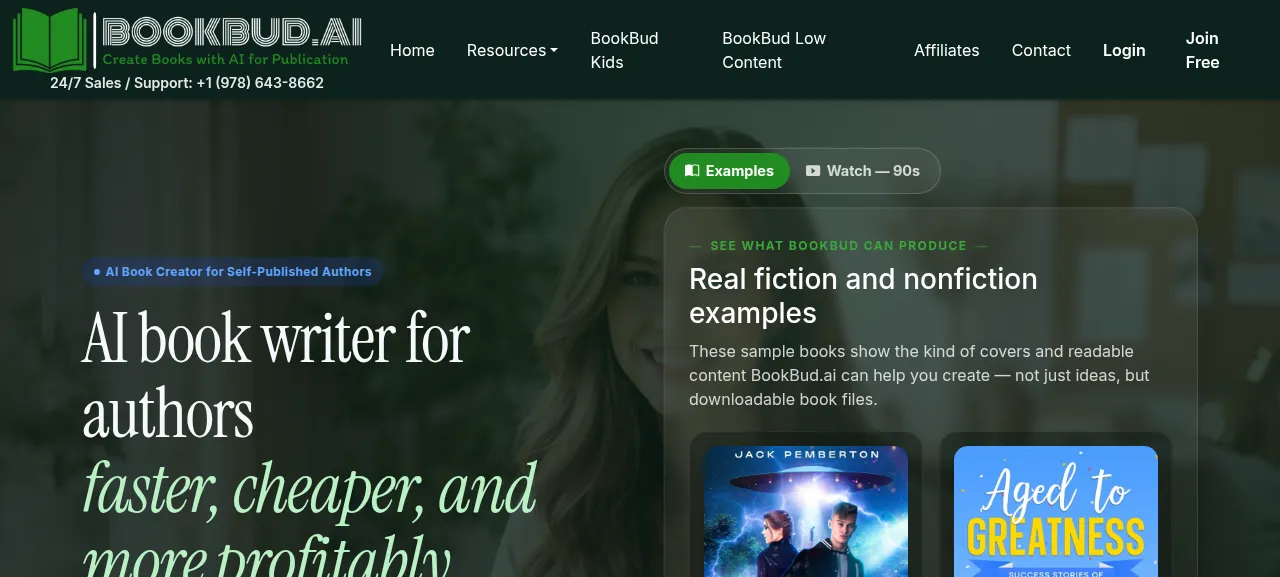Go to BookBud Low Content
This screenshot has height=577, width=1280.
[774, 50]
